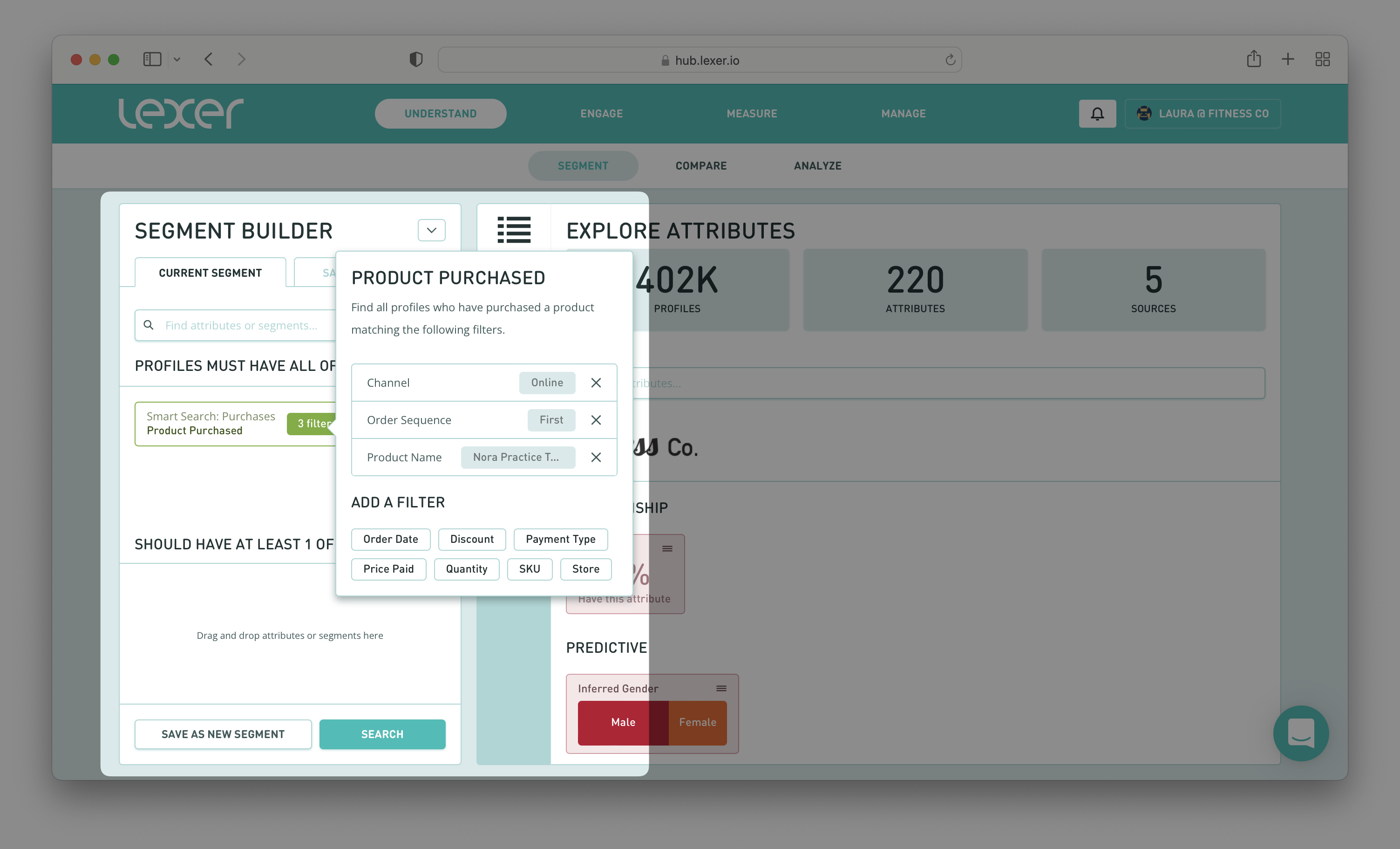Open the Engage navigation menu
This screenshot has width=1400, height=849.
click(601, 113)
